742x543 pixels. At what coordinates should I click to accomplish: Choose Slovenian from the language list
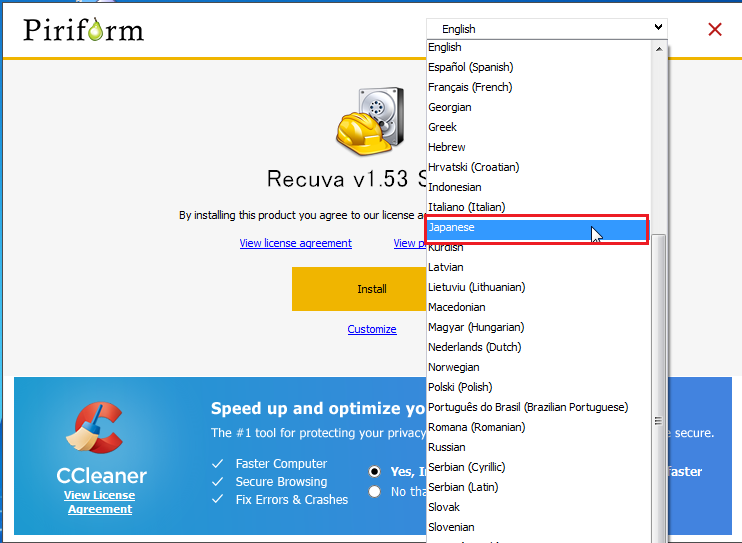click(539, 527)
